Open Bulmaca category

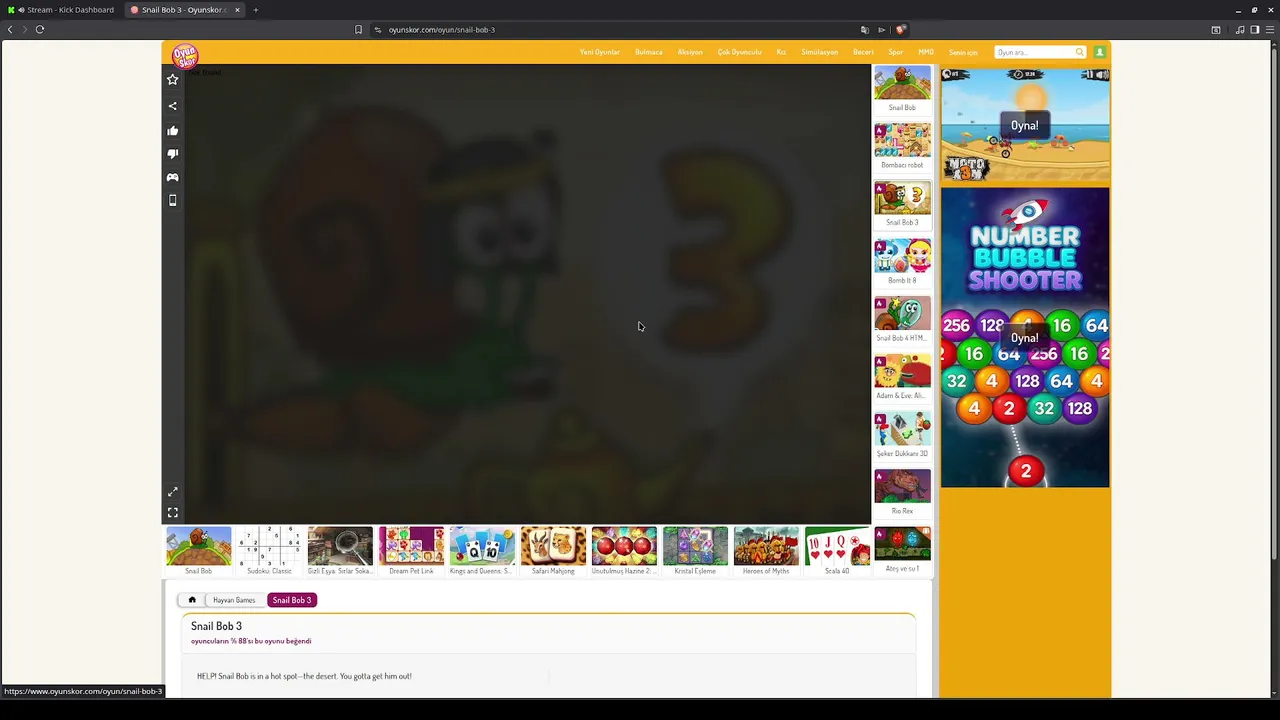[x=649, y=52]
